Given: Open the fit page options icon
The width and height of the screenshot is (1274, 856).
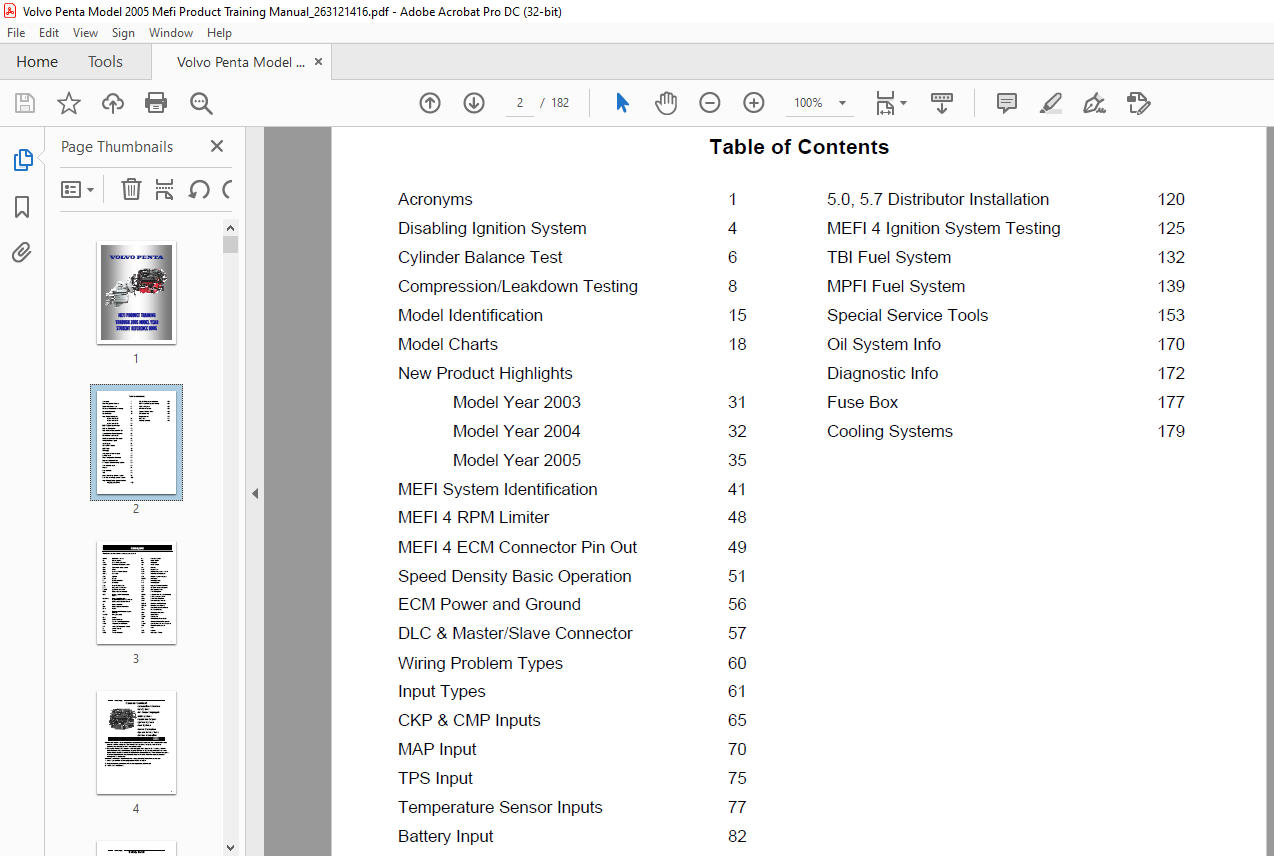Looking at the screenshot, I should (885, 103).
